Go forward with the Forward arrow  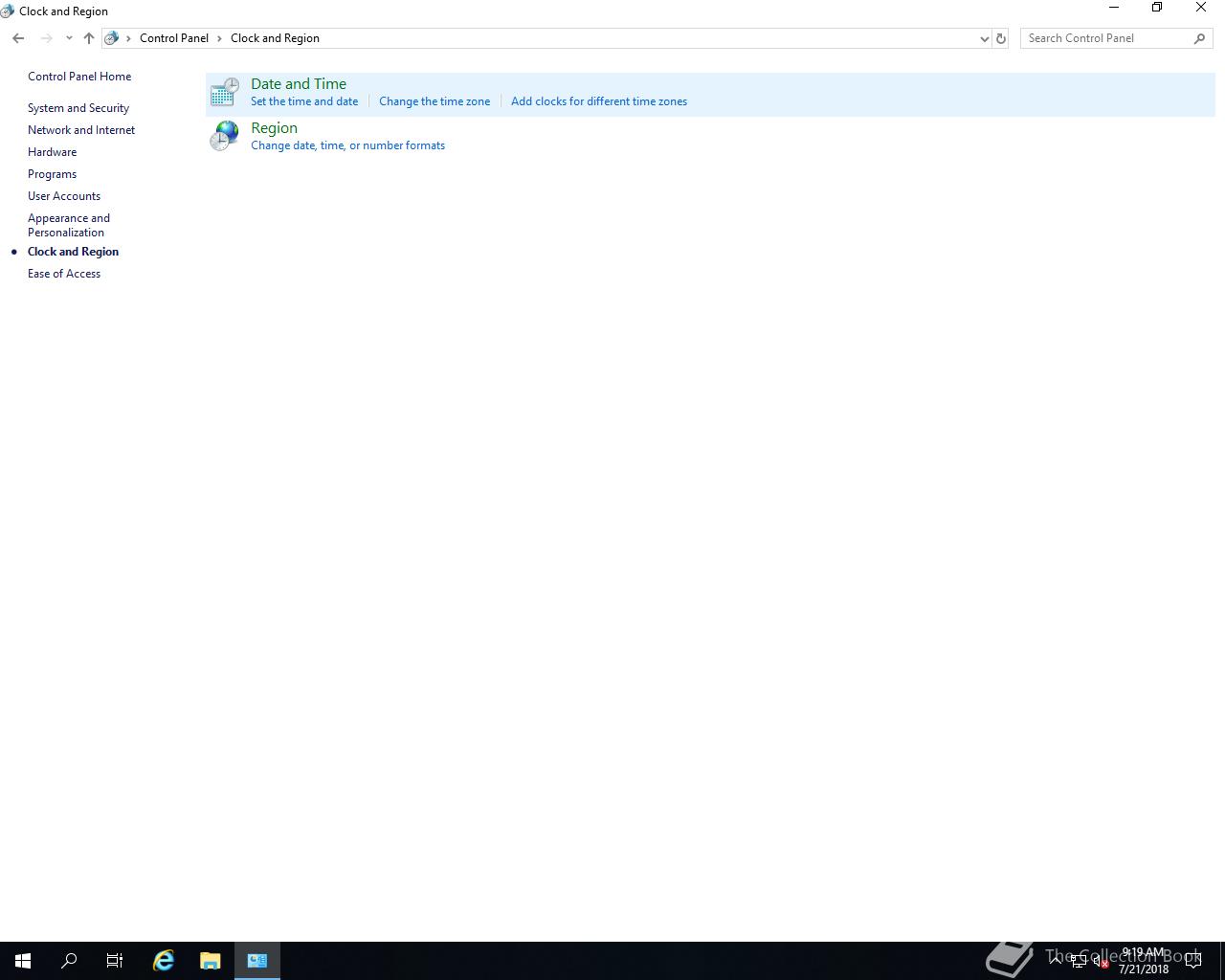coord(46,38)
